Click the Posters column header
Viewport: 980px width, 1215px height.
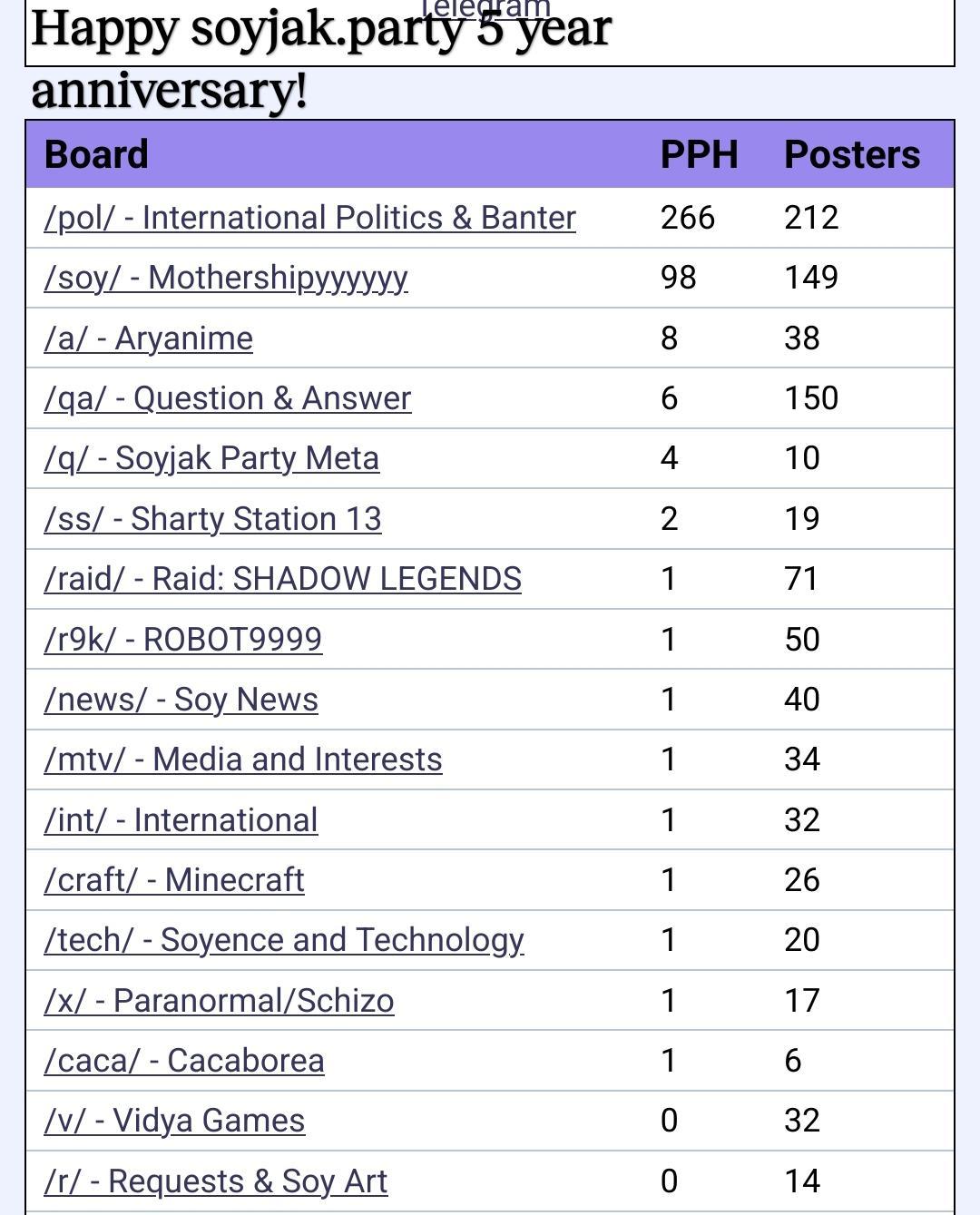(x=851, y=154)
